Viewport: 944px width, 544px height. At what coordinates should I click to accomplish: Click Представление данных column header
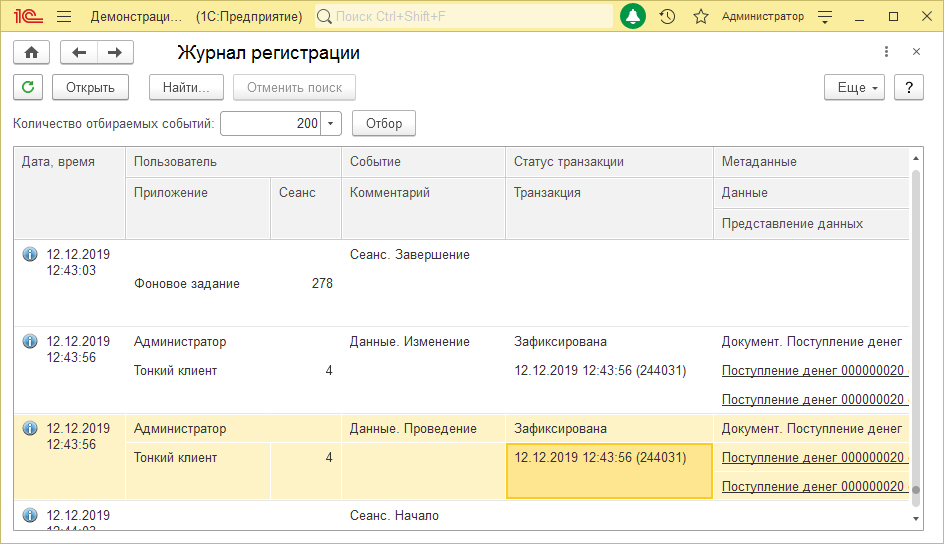point(812,224)
